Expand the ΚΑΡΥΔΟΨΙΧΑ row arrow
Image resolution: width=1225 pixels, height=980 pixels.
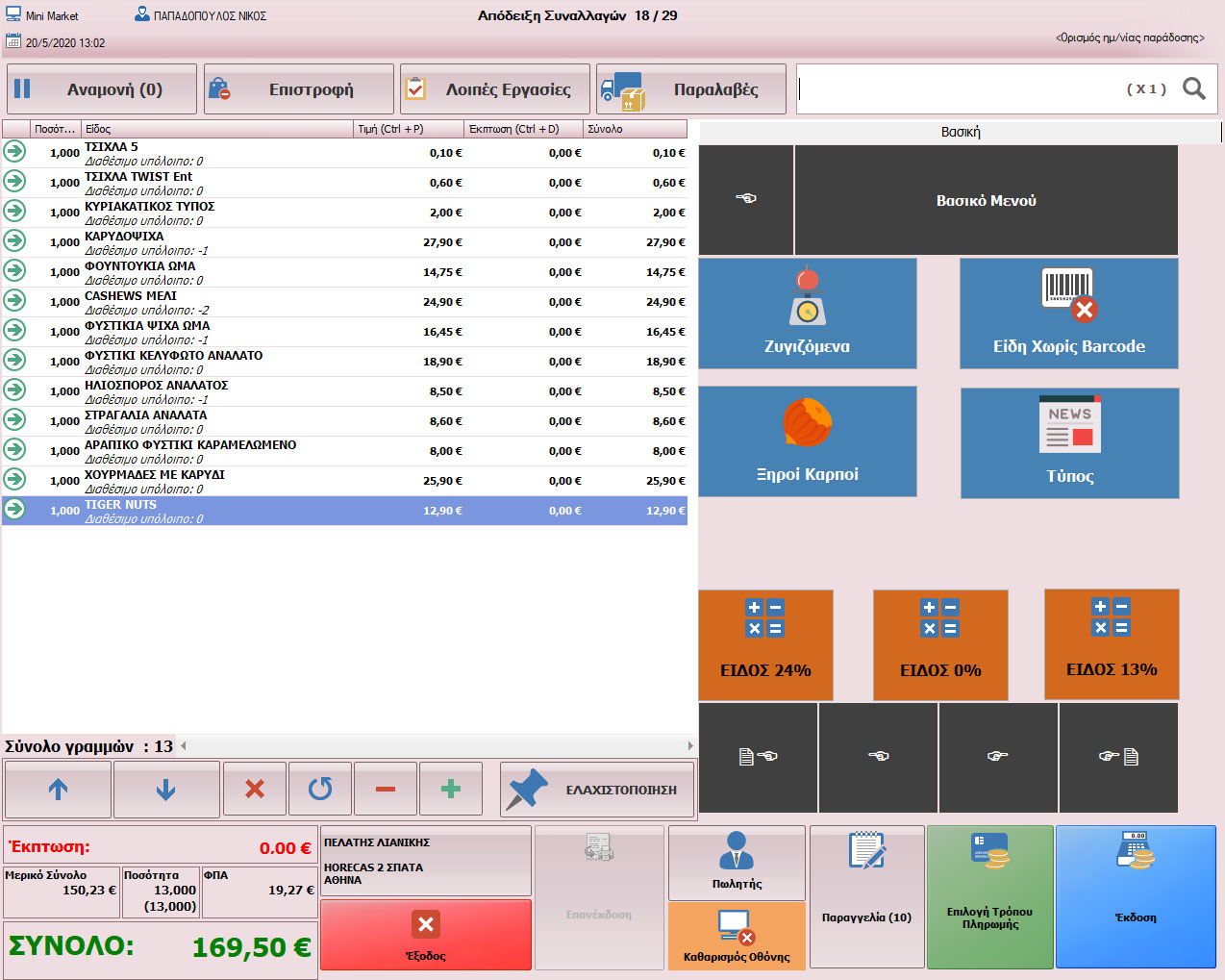(14, 241)
